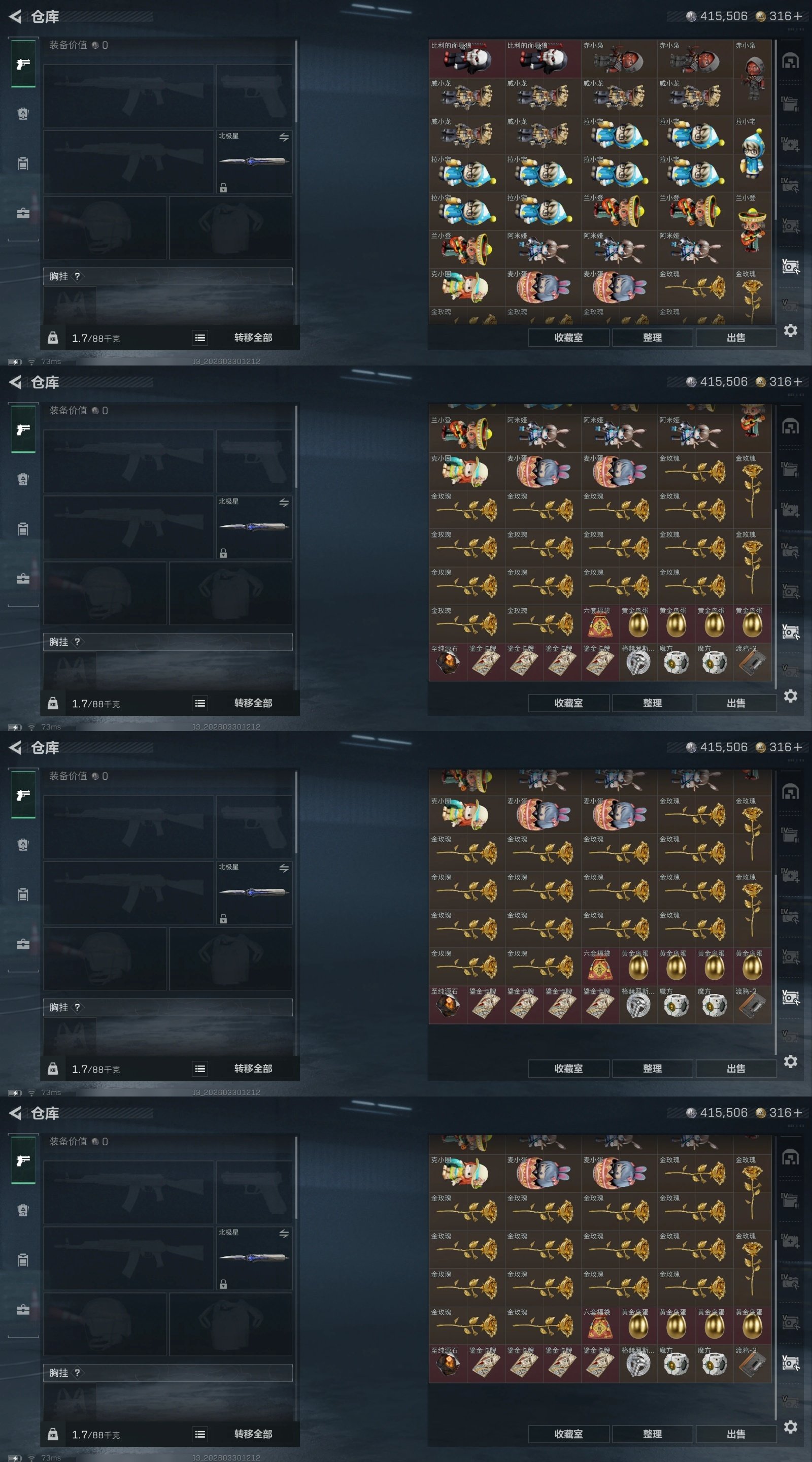Open the topmost list view icon near 转移全部
Screen dimensions: 812x1462
point(200,338)
